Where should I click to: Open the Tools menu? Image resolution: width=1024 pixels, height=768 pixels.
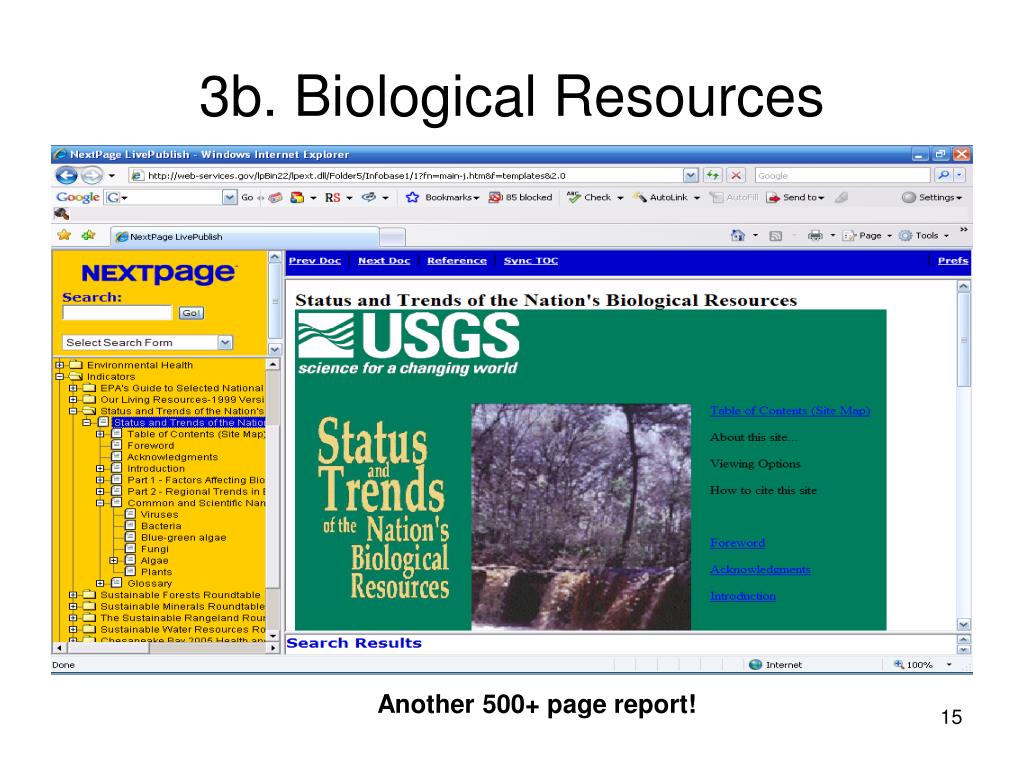coord(923,236)
